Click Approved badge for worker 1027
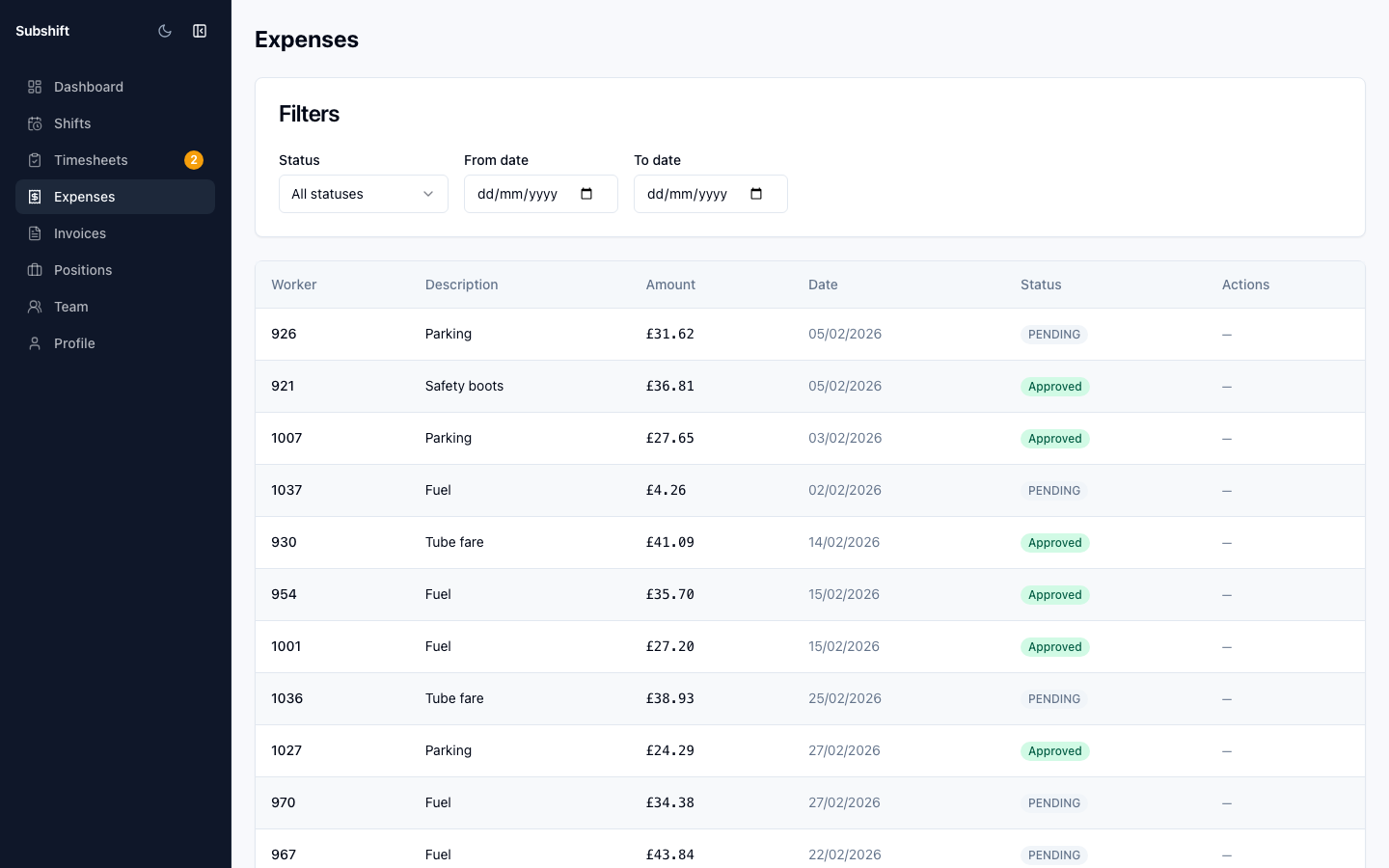The width and height of the screenshot is (1389, 868). 1055,751
